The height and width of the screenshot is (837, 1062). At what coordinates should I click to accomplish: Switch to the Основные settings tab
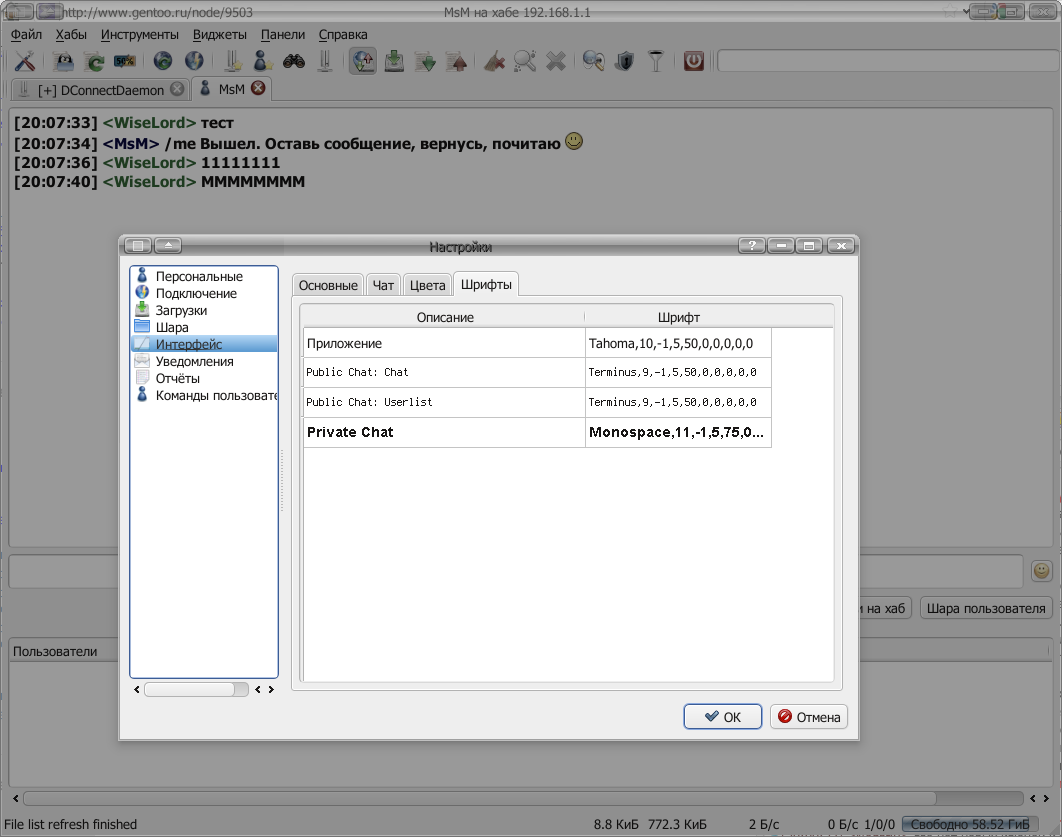point(328,285)
